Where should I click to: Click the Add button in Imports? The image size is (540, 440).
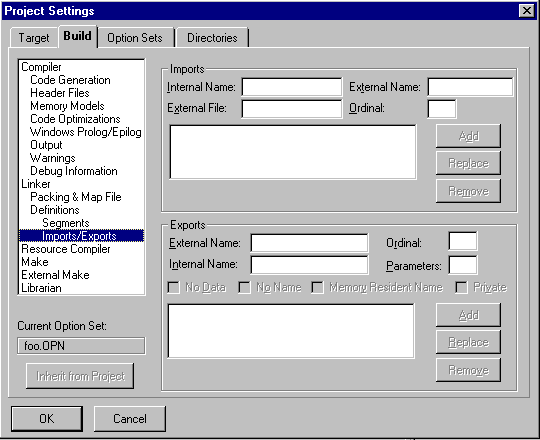coord(468,136)
